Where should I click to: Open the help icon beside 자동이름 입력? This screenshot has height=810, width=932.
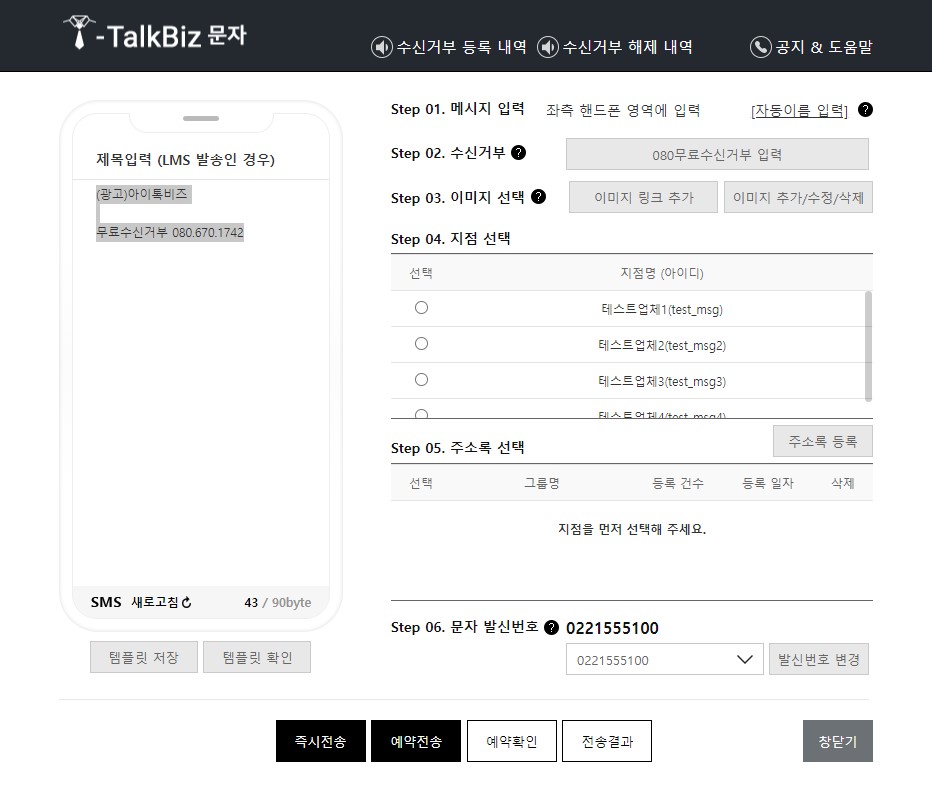(865, 110)
